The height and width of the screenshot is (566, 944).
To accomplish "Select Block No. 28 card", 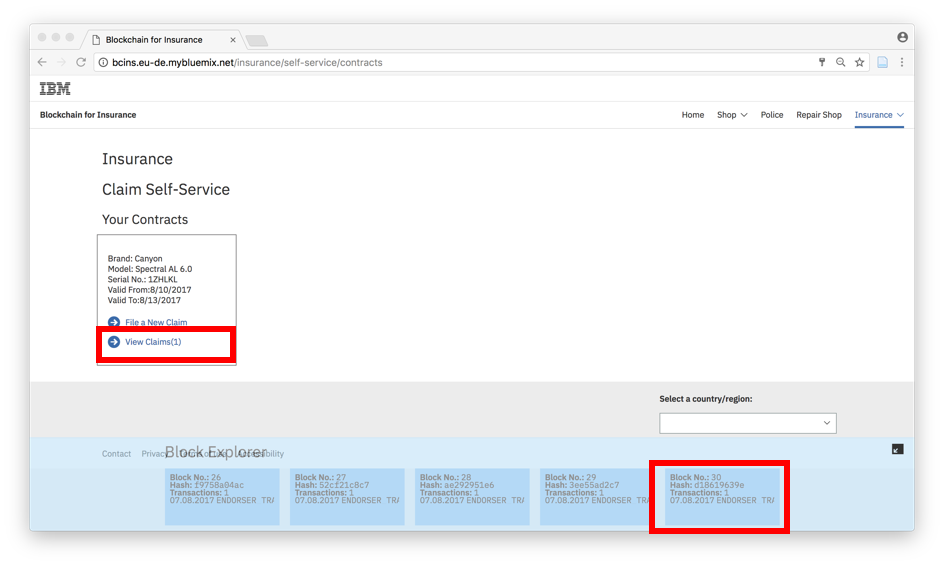I will (472, 497).
